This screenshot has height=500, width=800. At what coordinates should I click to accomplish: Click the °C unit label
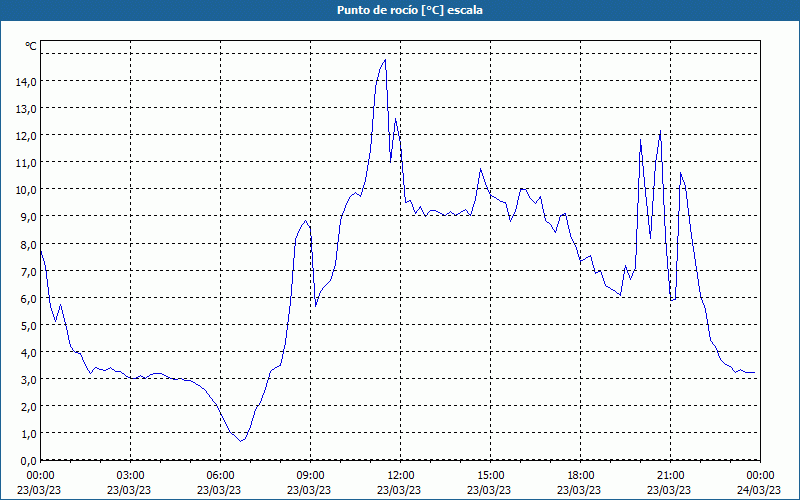tap(31, 46)
